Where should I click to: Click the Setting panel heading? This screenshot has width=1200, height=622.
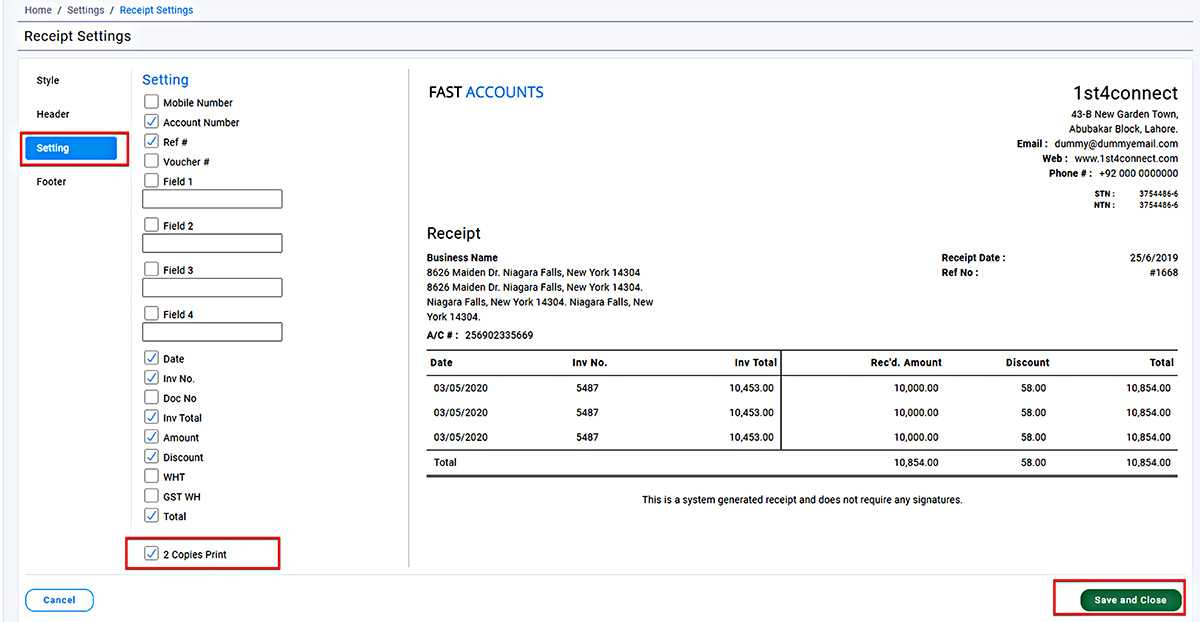(165, 80)
